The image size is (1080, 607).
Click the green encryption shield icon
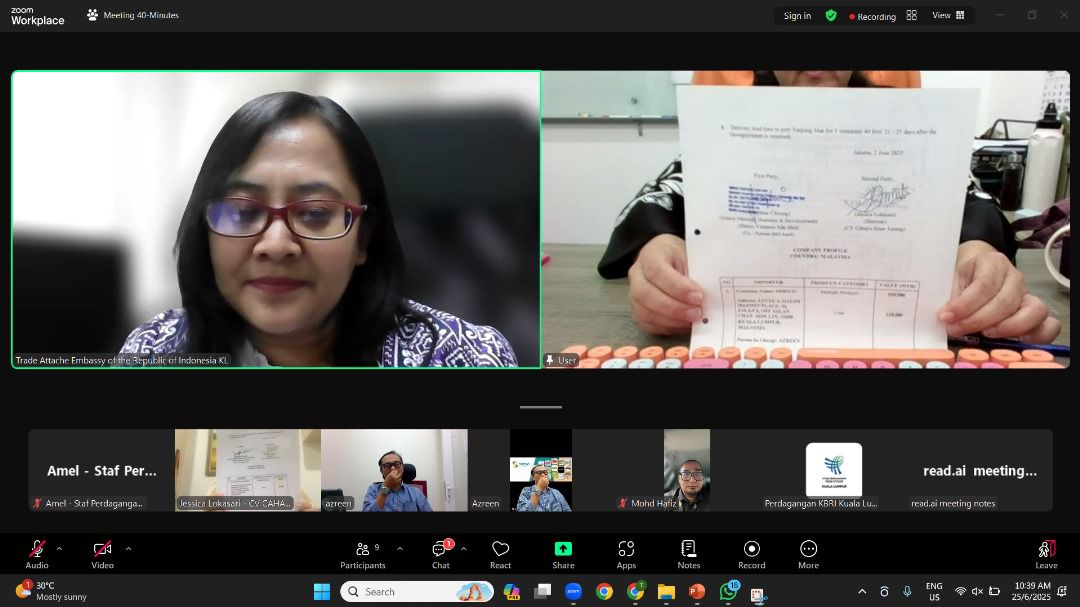(831, 15)
